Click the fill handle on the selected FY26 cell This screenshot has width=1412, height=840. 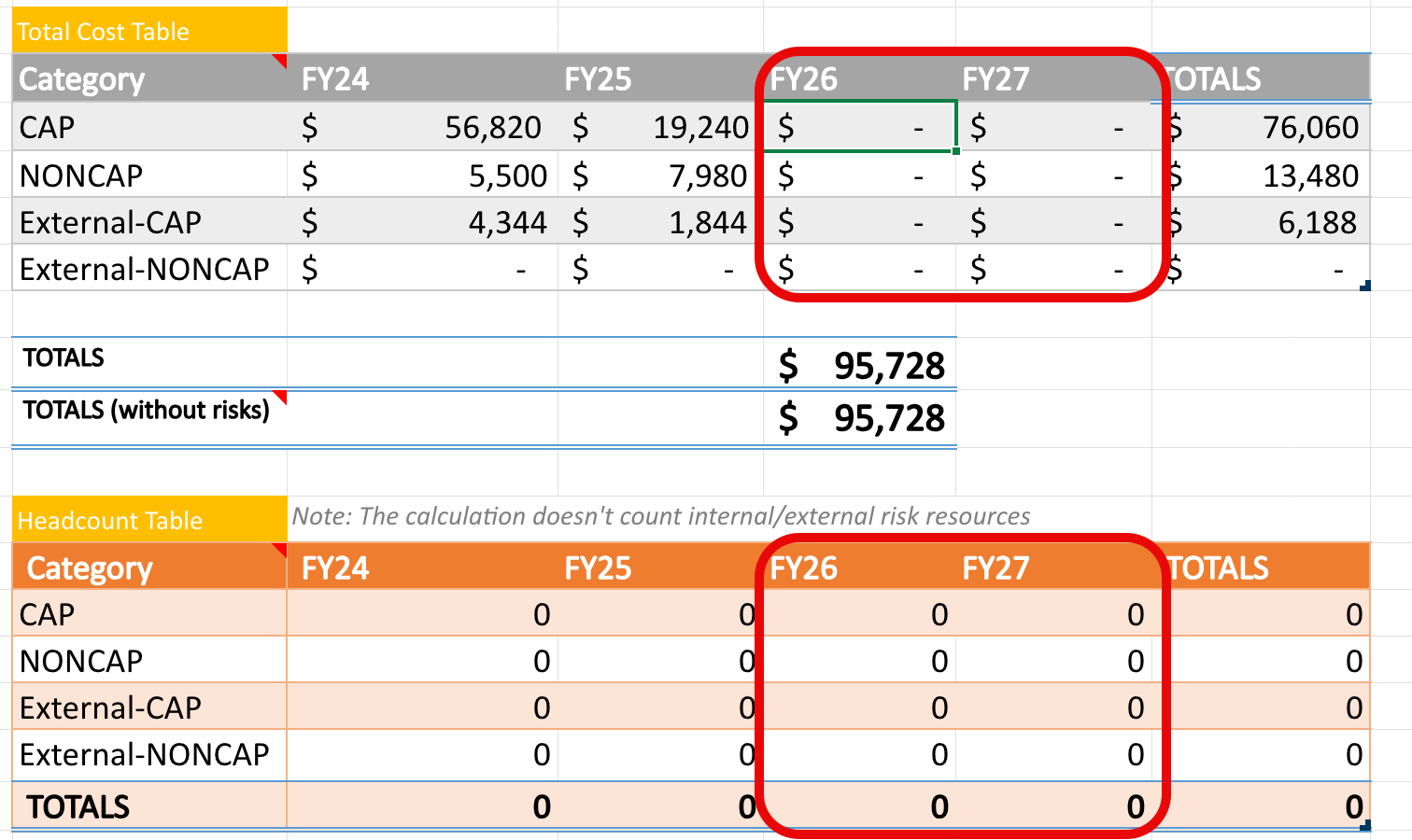[956, 149]
